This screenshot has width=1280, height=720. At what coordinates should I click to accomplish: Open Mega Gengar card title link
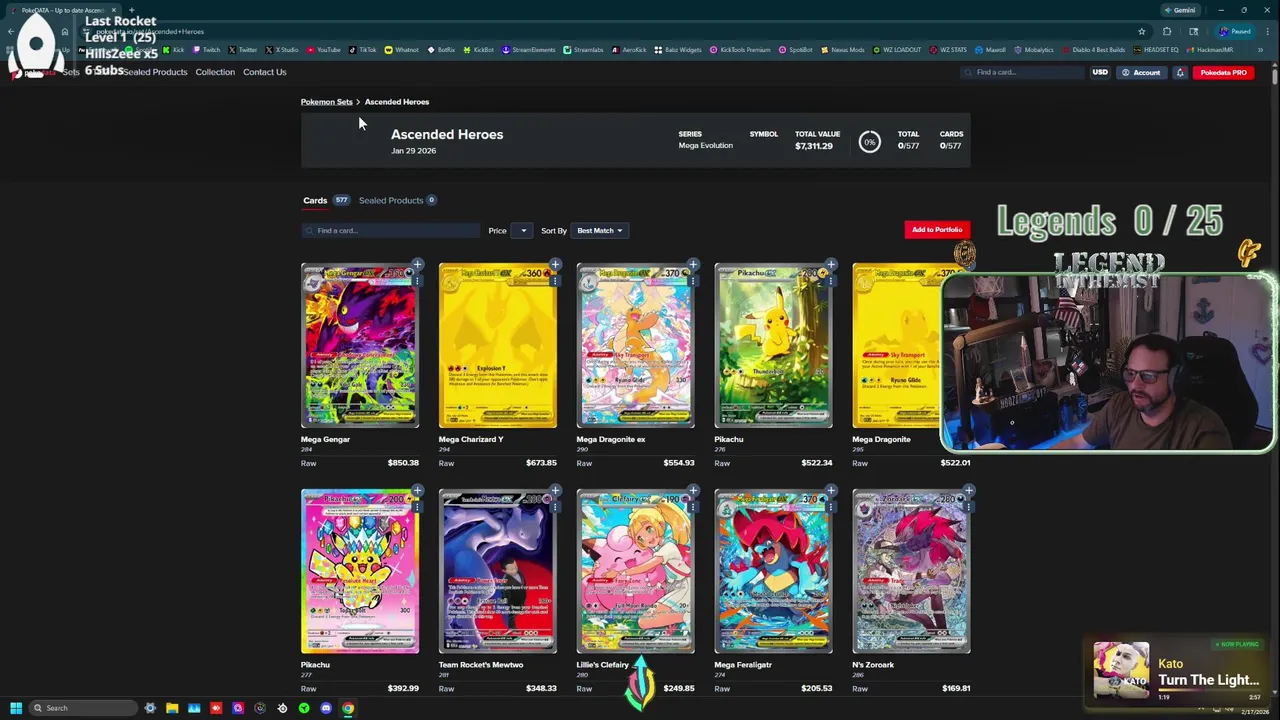[325, 439]
